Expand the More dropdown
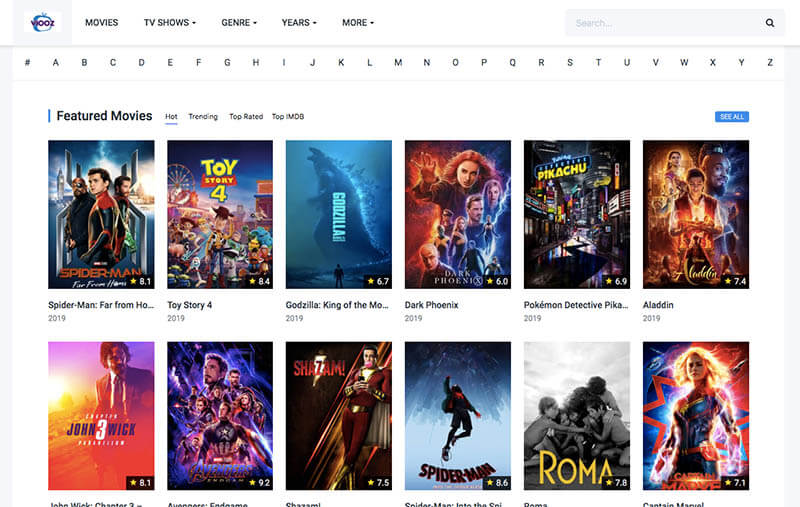This screenshot has width=800, height=507. (x=358, y=22)
